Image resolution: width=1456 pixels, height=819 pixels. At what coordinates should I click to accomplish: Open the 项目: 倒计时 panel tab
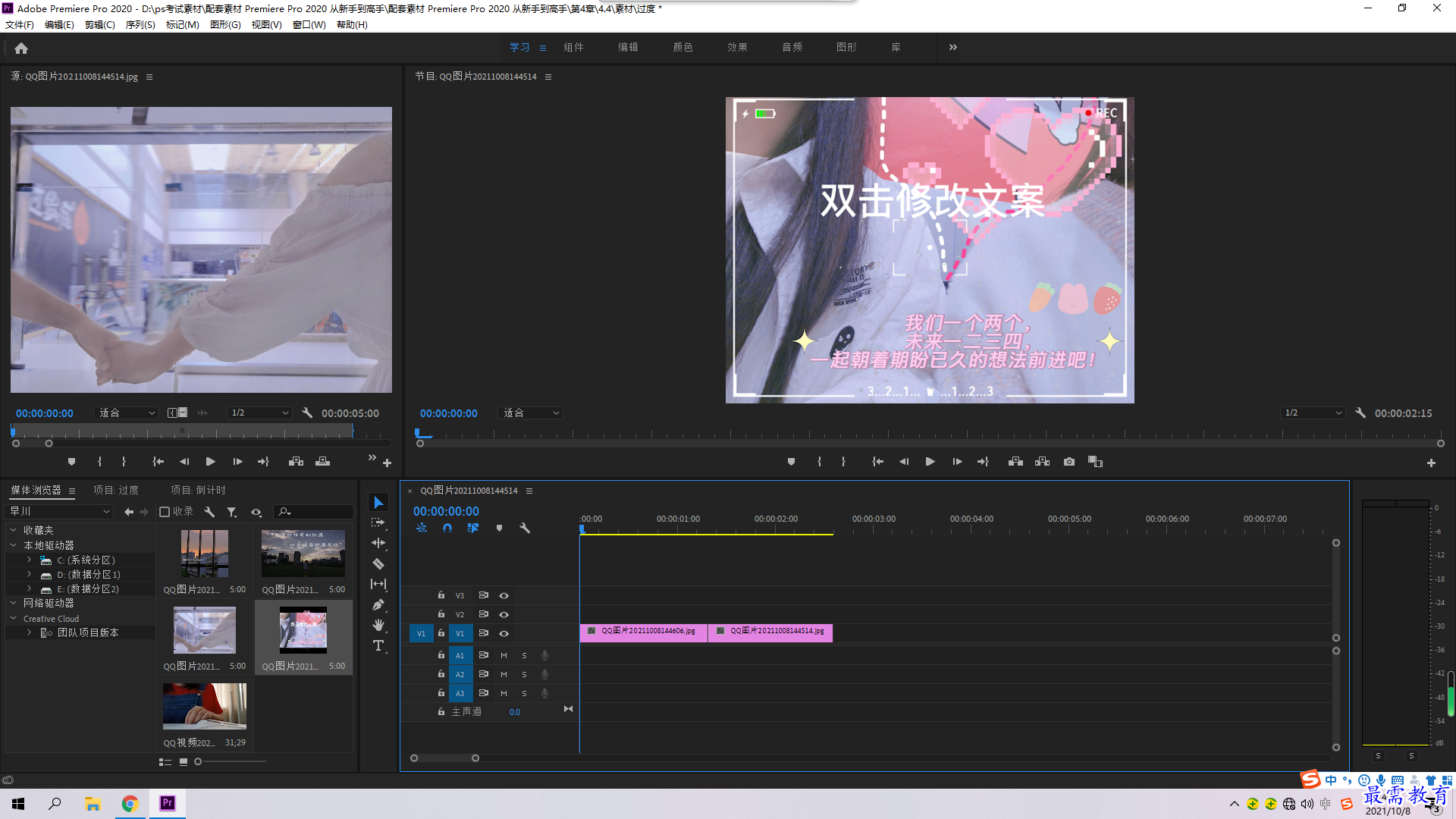pos(198,491)
